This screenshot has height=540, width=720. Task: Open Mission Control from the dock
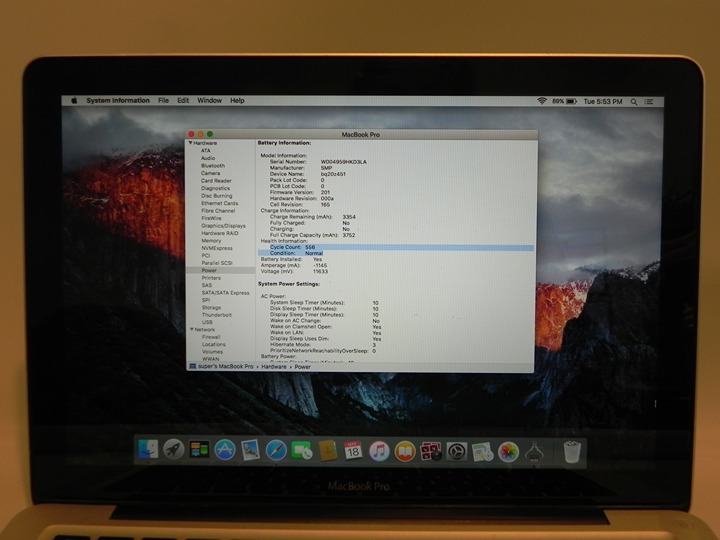[199, 450]
